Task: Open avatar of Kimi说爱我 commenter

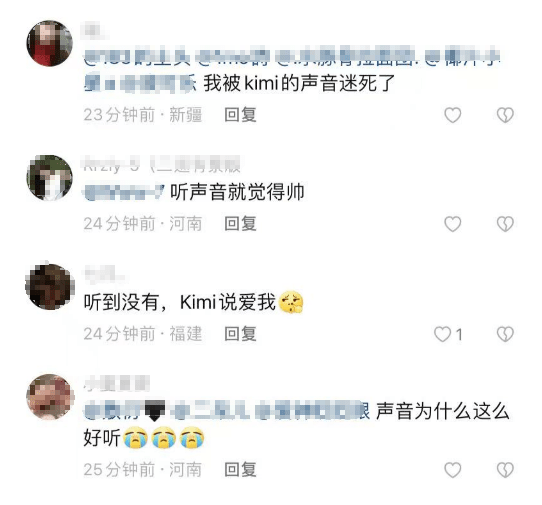Action: 49,287
